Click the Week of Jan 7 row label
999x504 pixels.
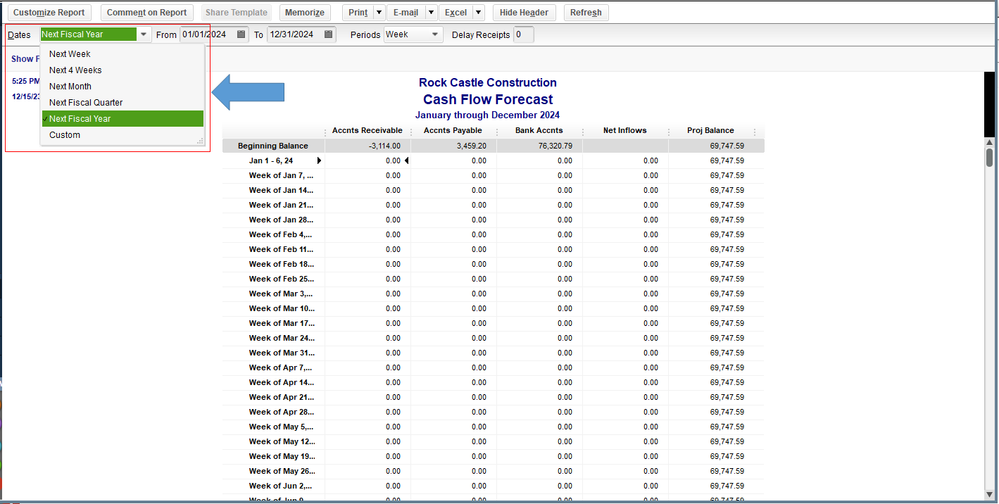(x=281, y=175)
